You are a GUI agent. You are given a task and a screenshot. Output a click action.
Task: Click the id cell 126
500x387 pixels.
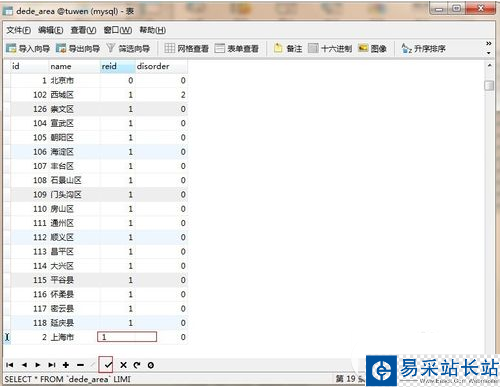coord(29,109)
